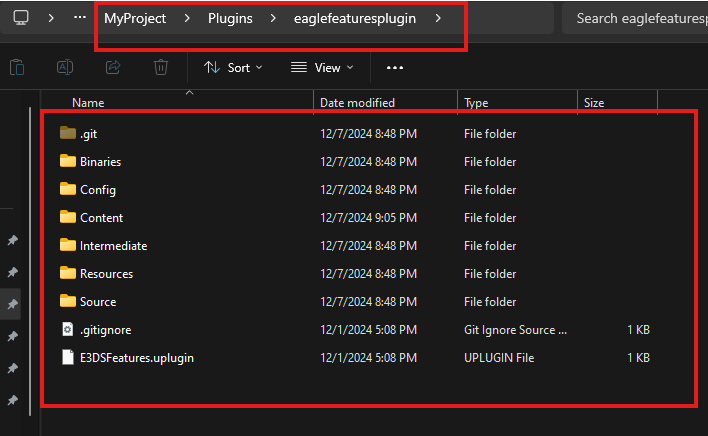Click the Share toolbar icon
The height and width of the screenshot is (436, 708).
(113, 67)
